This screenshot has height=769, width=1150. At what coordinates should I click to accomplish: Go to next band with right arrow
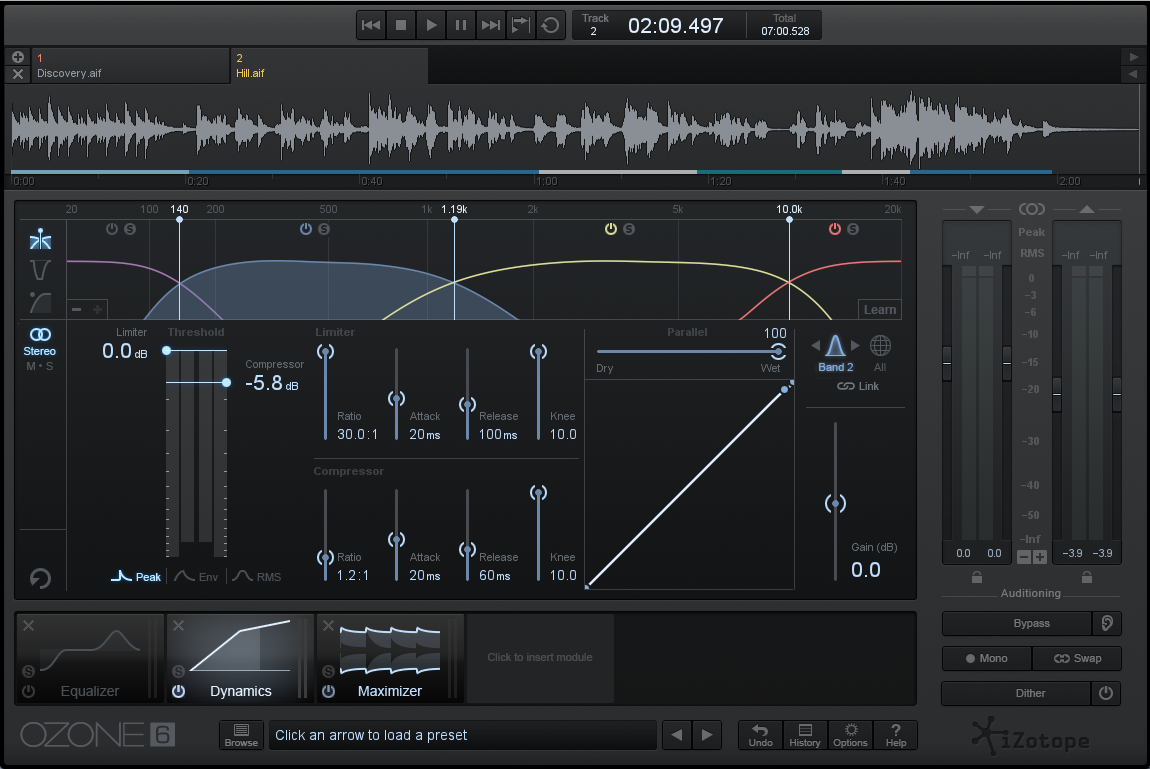(x=855, y=345)
